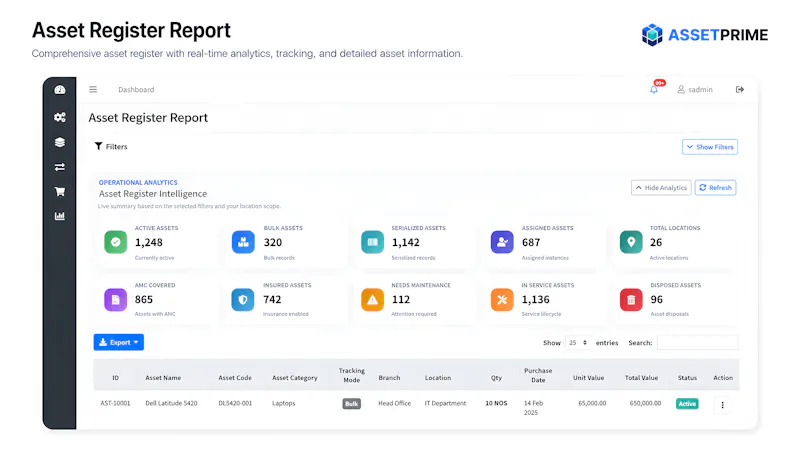The image size is (800, 450).
Task: Sort by the Tracking Mode column header
Action: [352, 375]
